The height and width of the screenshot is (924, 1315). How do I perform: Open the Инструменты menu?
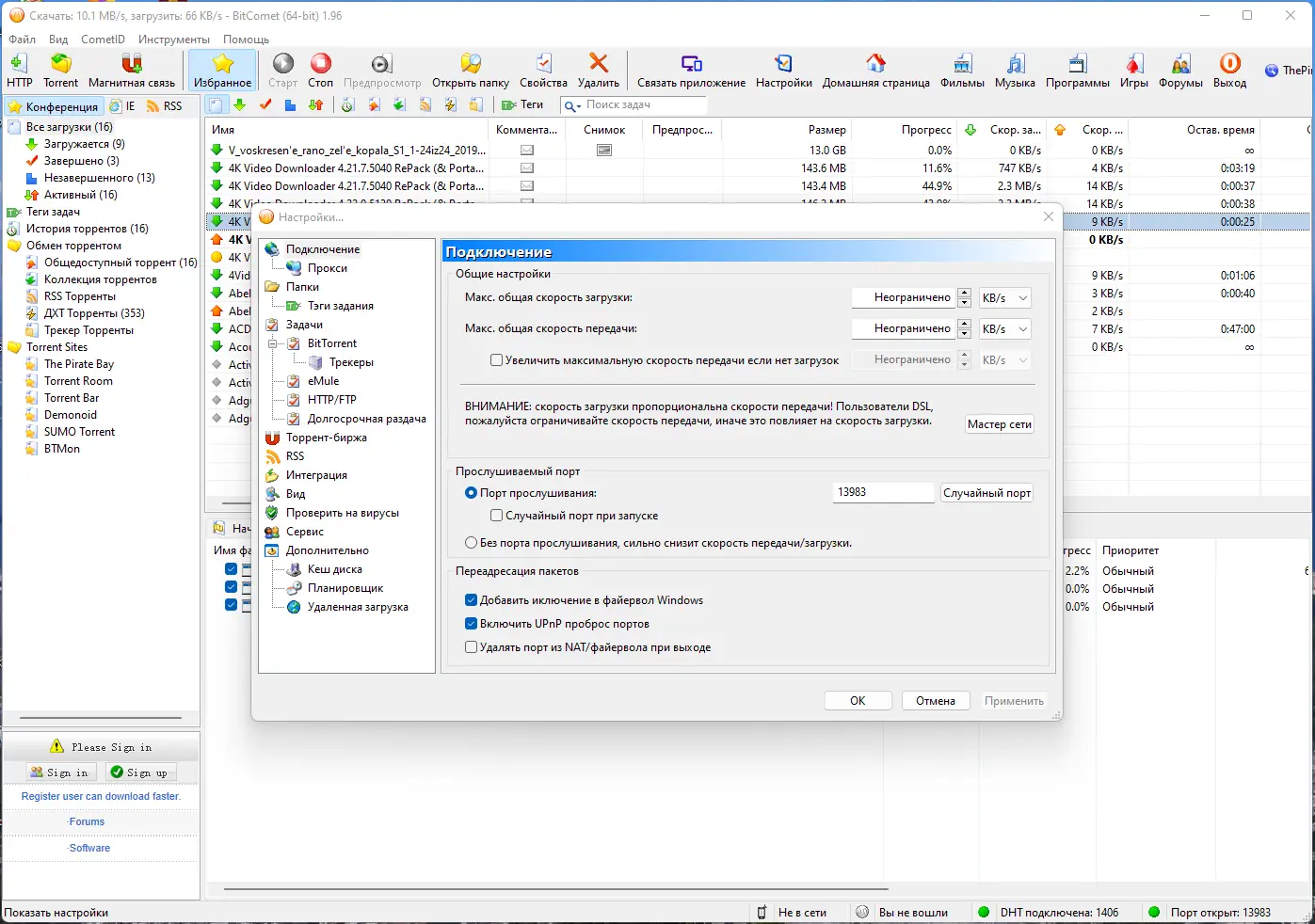pos(174,40)
